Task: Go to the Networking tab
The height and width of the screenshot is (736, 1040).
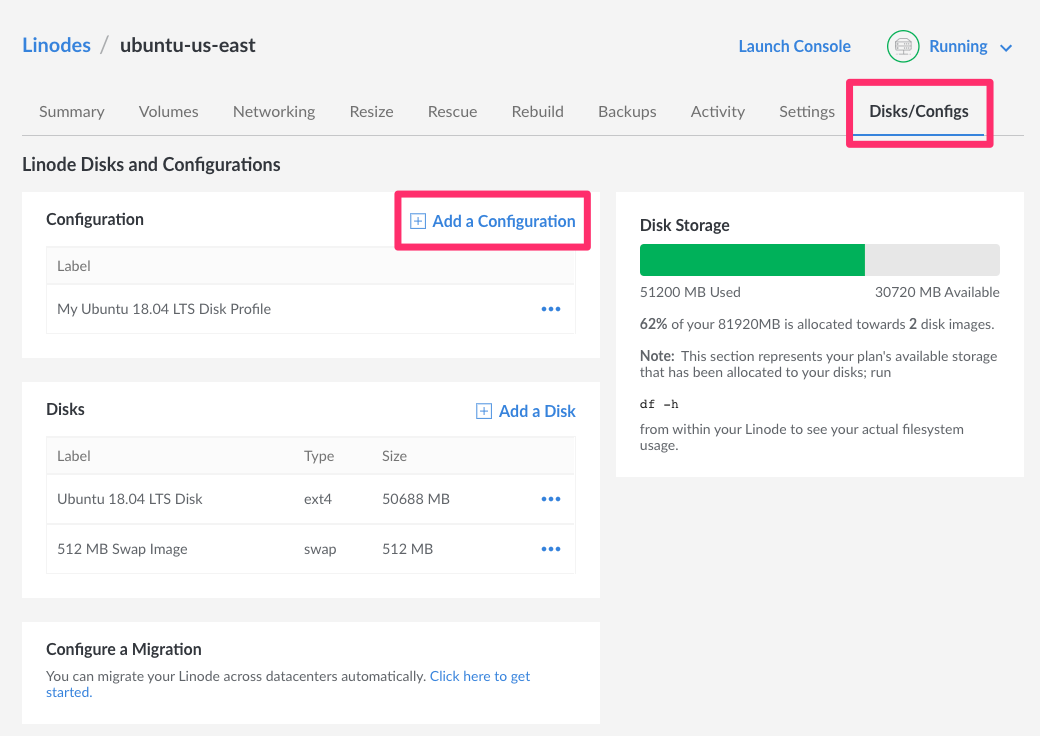Action: coord(273,111)
